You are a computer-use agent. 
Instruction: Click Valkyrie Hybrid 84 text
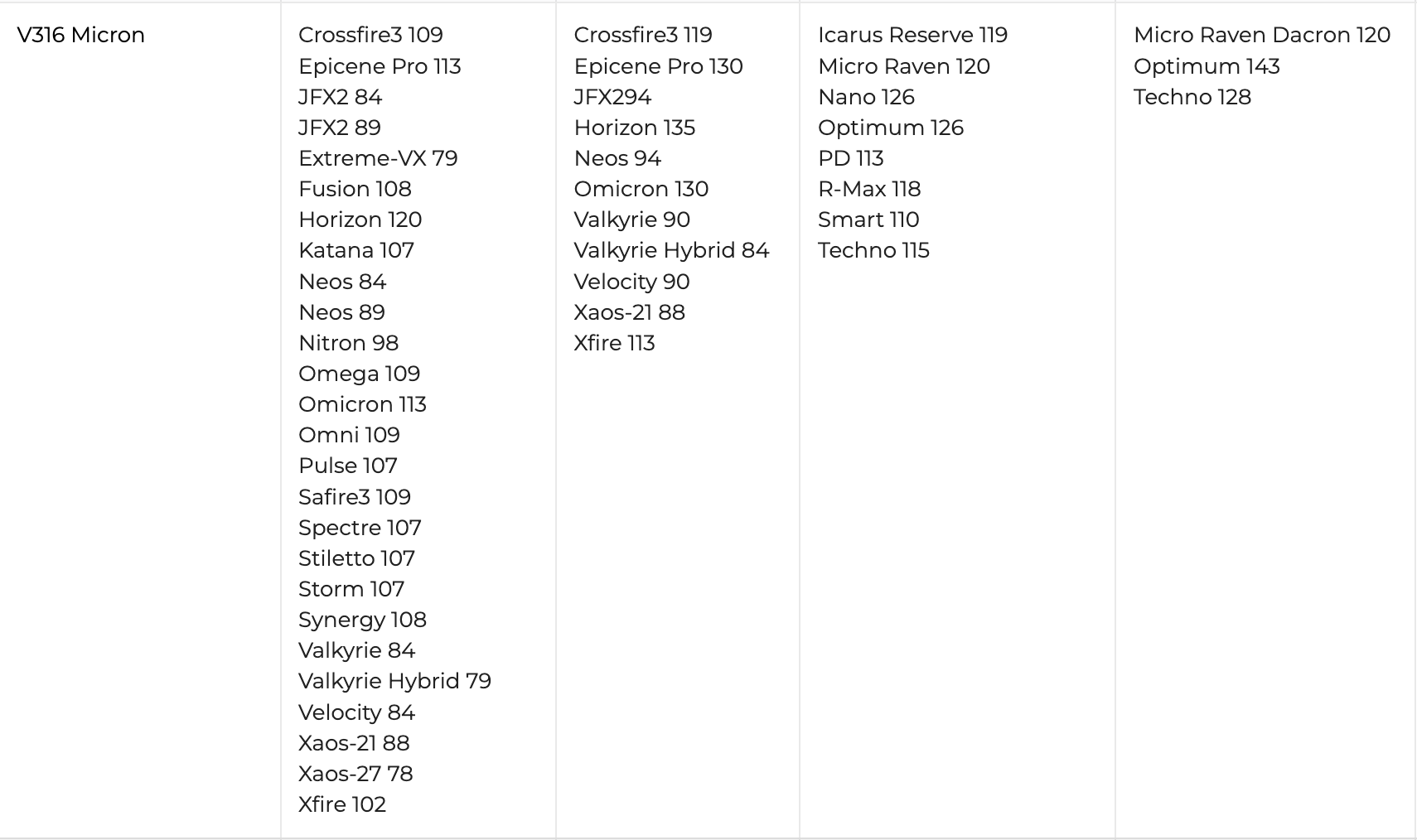pos(671,250)
